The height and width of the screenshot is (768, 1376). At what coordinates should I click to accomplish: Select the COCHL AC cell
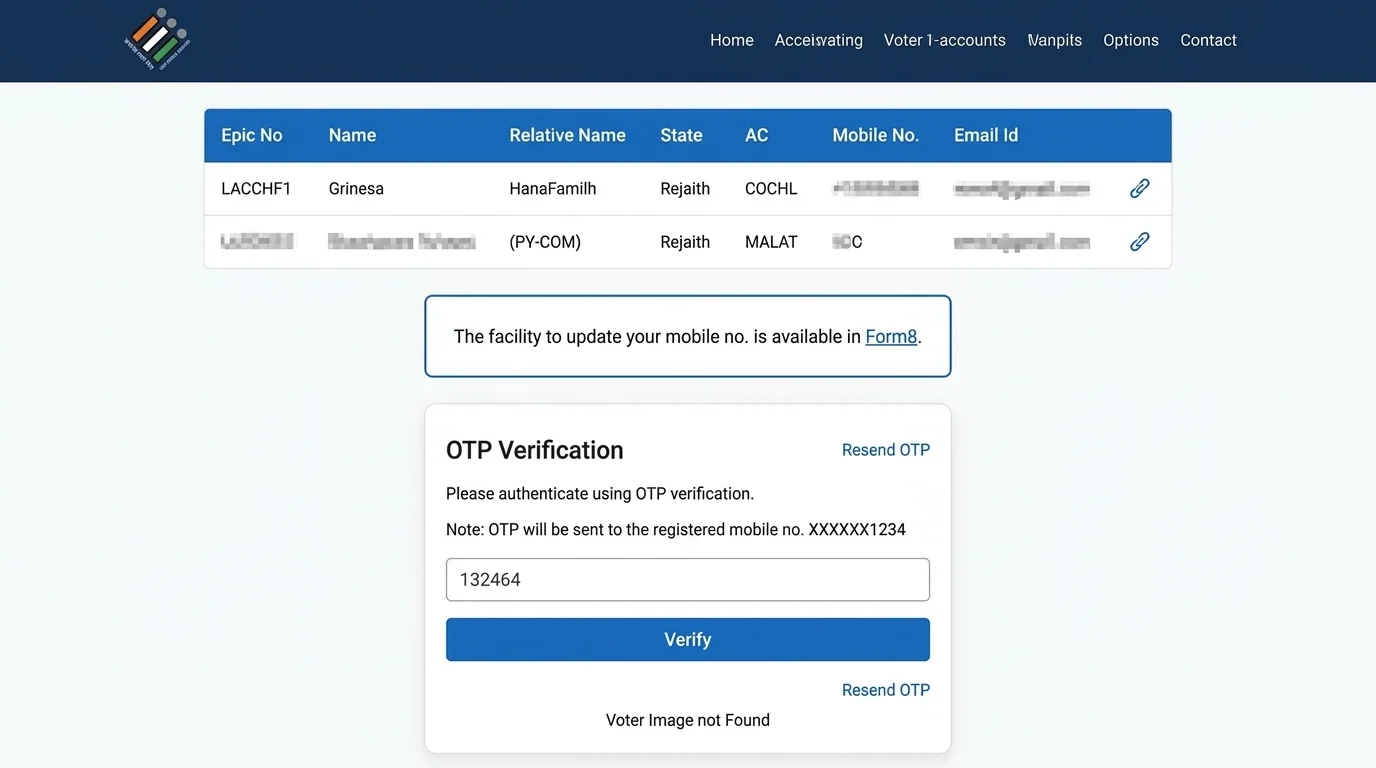point(771,189)
